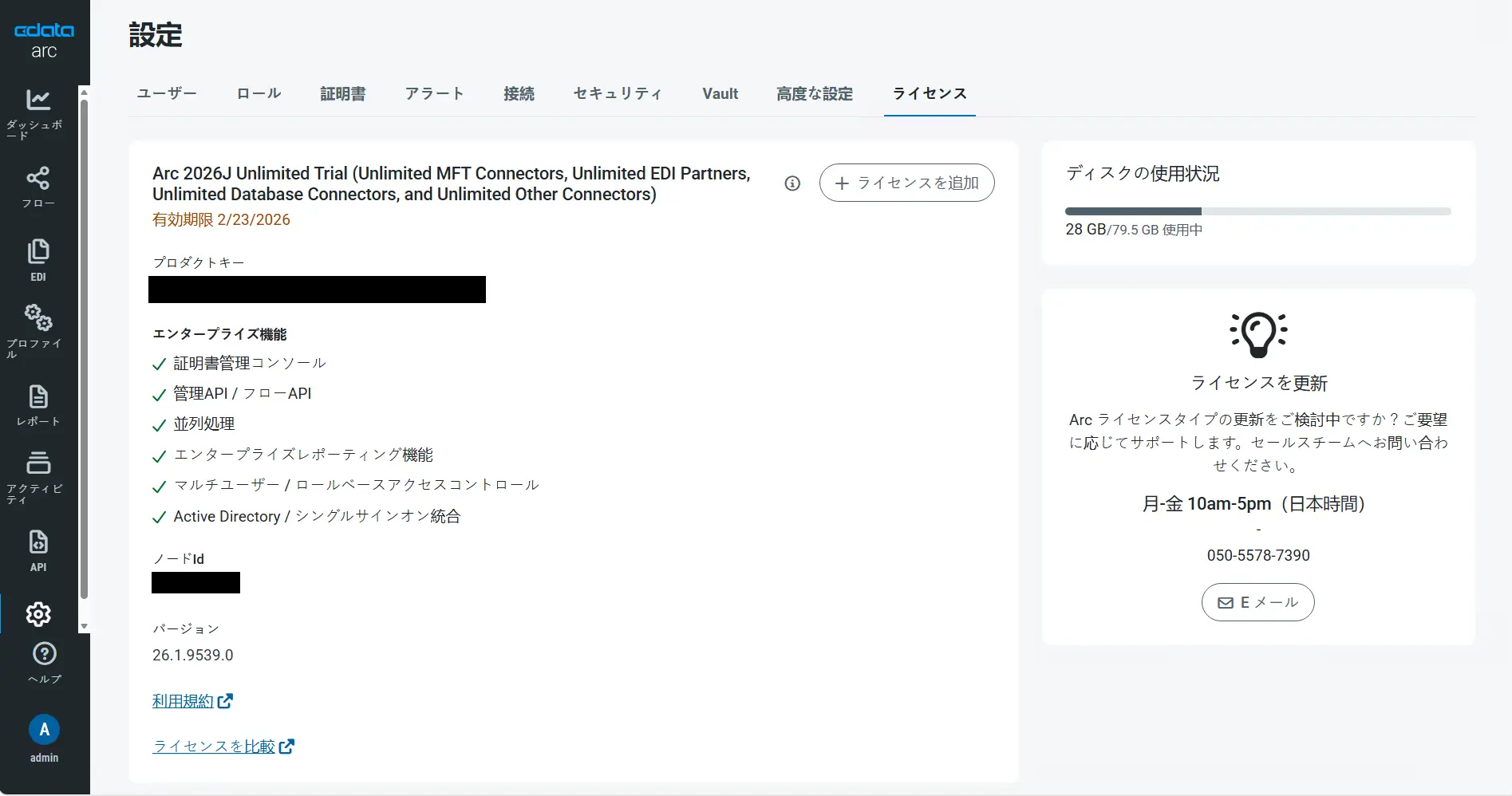Click the phone number 050-5578-7390
Viewport: 1512px width, 796px height.
click(x=1258, y=556)
